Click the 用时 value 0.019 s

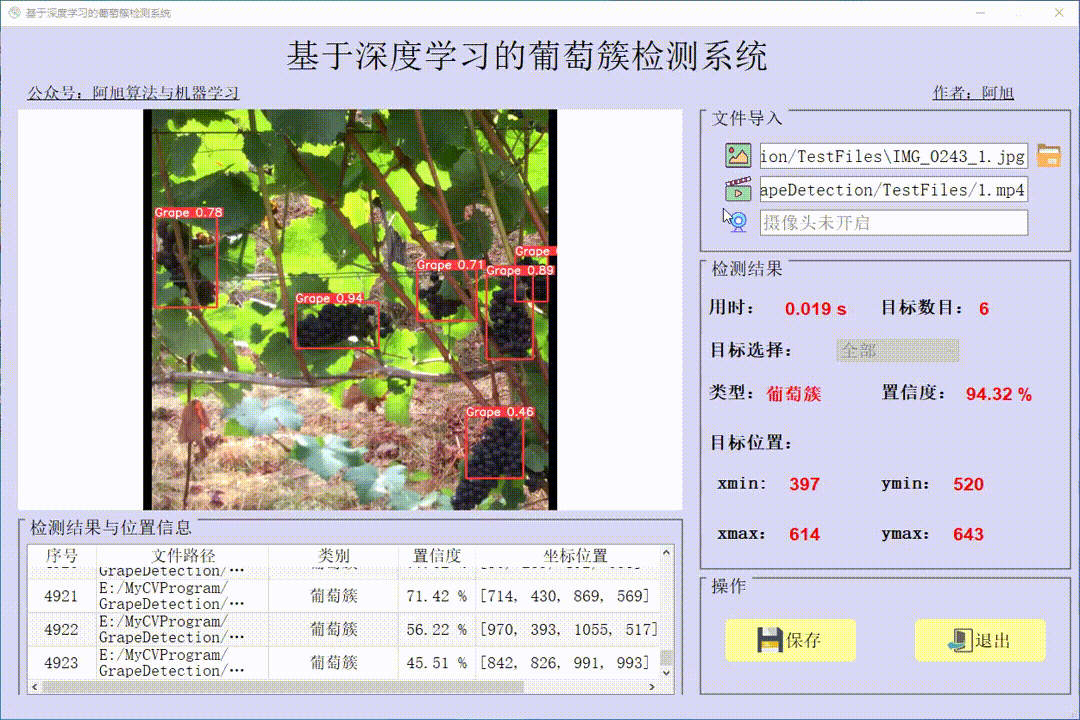point(816,309)
